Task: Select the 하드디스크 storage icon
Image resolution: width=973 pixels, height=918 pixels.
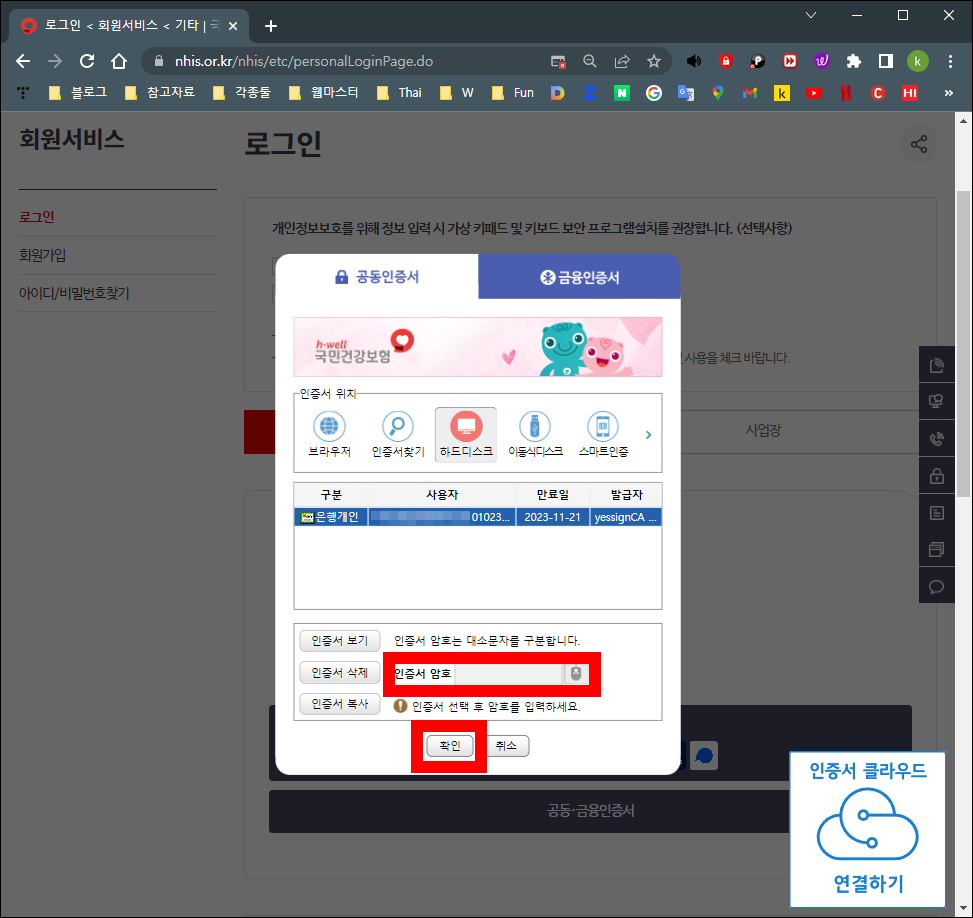Action: point(465,426)
